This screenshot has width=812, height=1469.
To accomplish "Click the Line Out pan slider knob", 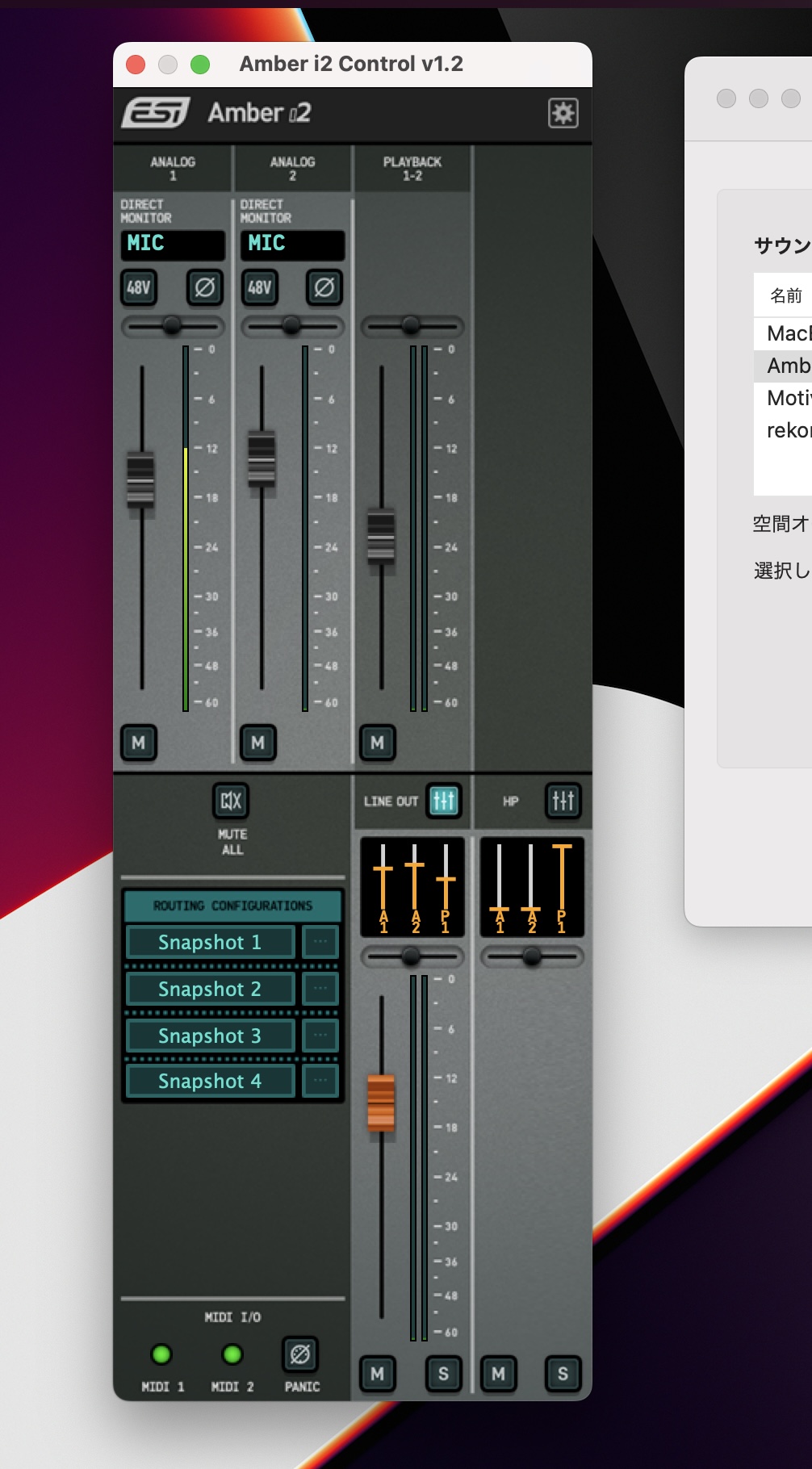I will pos(411,956).
